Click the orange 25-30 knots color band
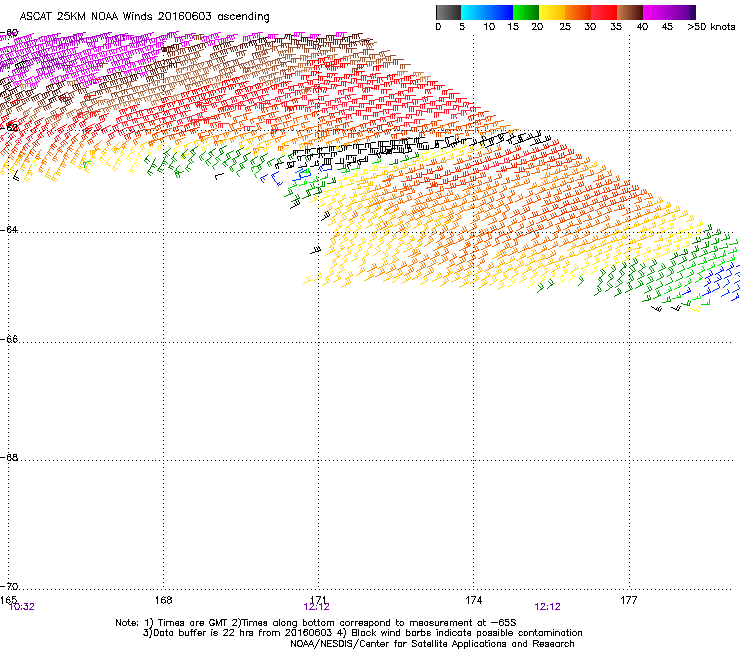Image resolution: width=740 pixels, height=650 pixels. [x=578, y=12]
